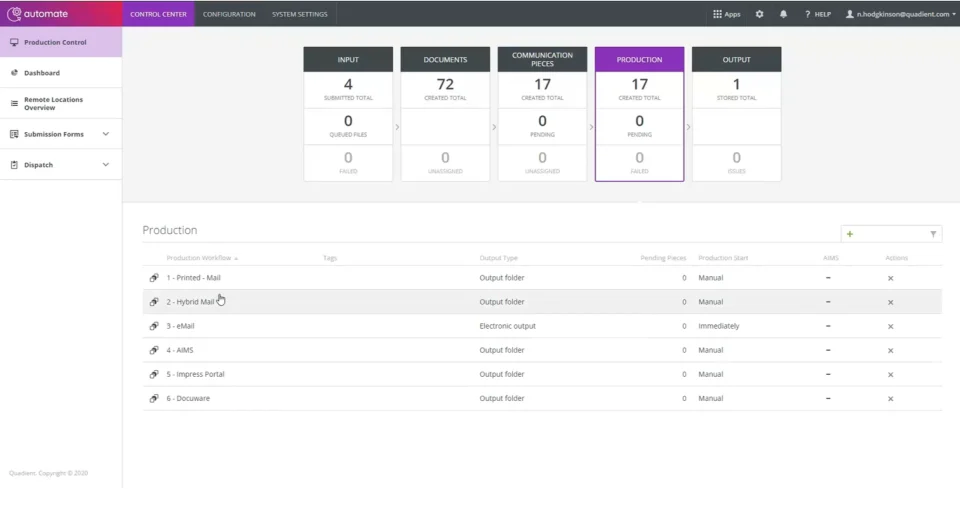The height and width of the screenshot is (514, 960).
Task: Open the notifications bell
Action: 783,14
